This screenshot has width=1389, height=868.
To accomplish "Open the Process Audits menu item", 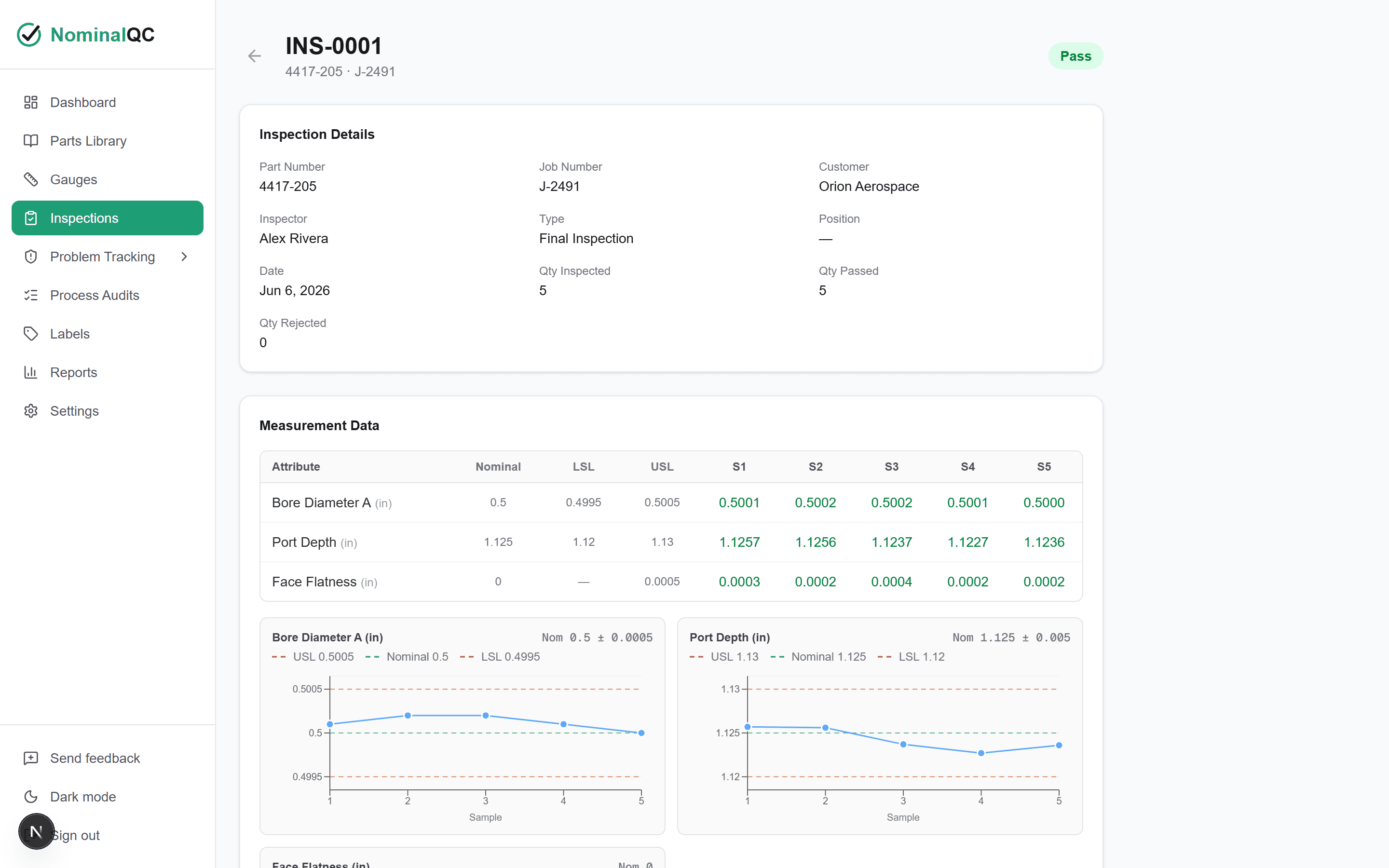I will (x=108, y=295).
